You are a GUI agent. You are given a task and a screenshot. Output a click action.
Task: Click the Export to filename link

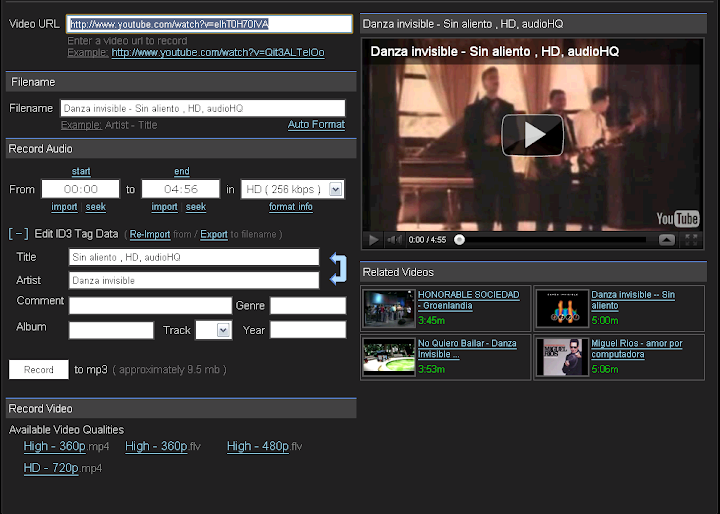point(214,235)
